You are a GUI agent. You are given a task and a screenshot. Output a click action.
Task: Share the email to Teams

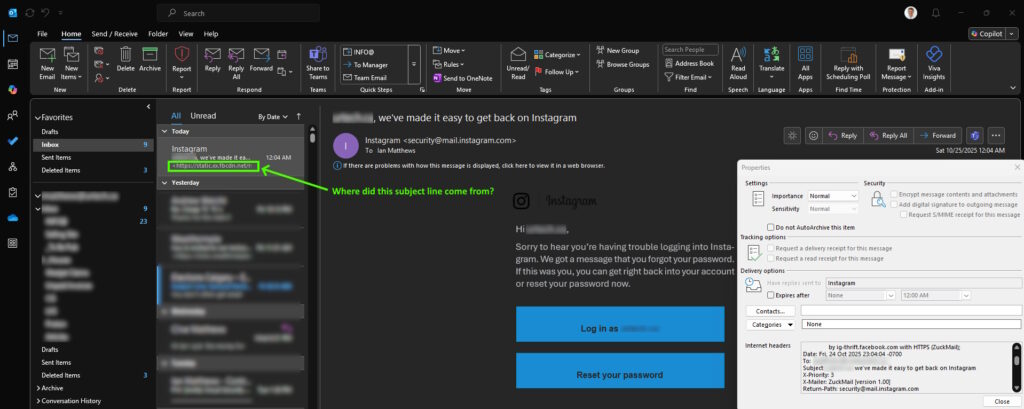tap(318, 63)
